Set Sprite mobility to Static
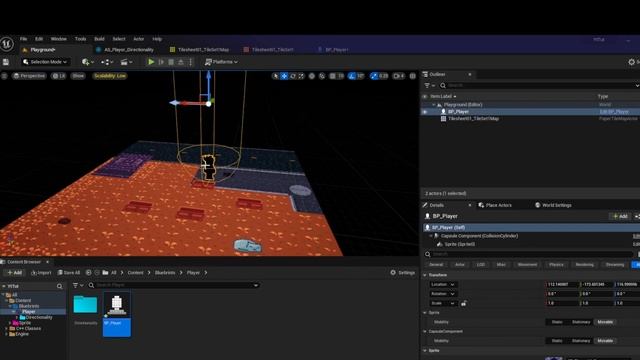The image size is (640, 360). [557, 322]
